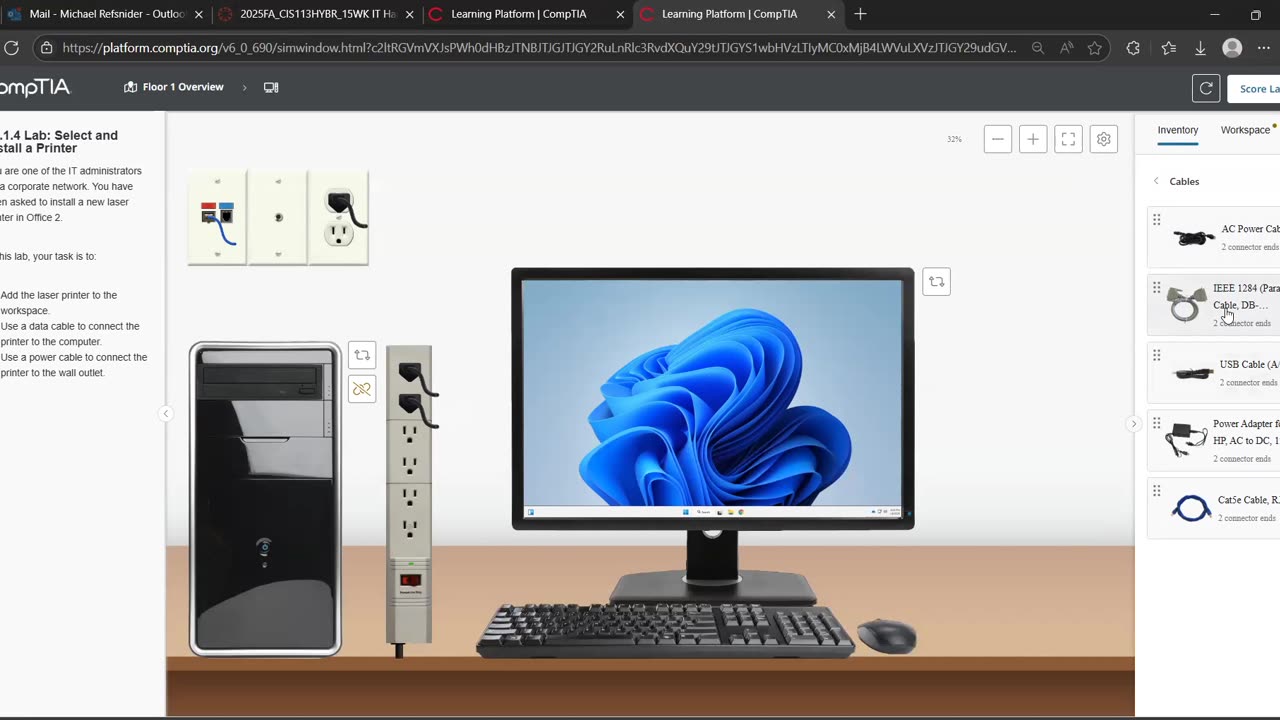Click the browser address bar URL
This screenshot has width=1280, height=720.
pos(539,48)
